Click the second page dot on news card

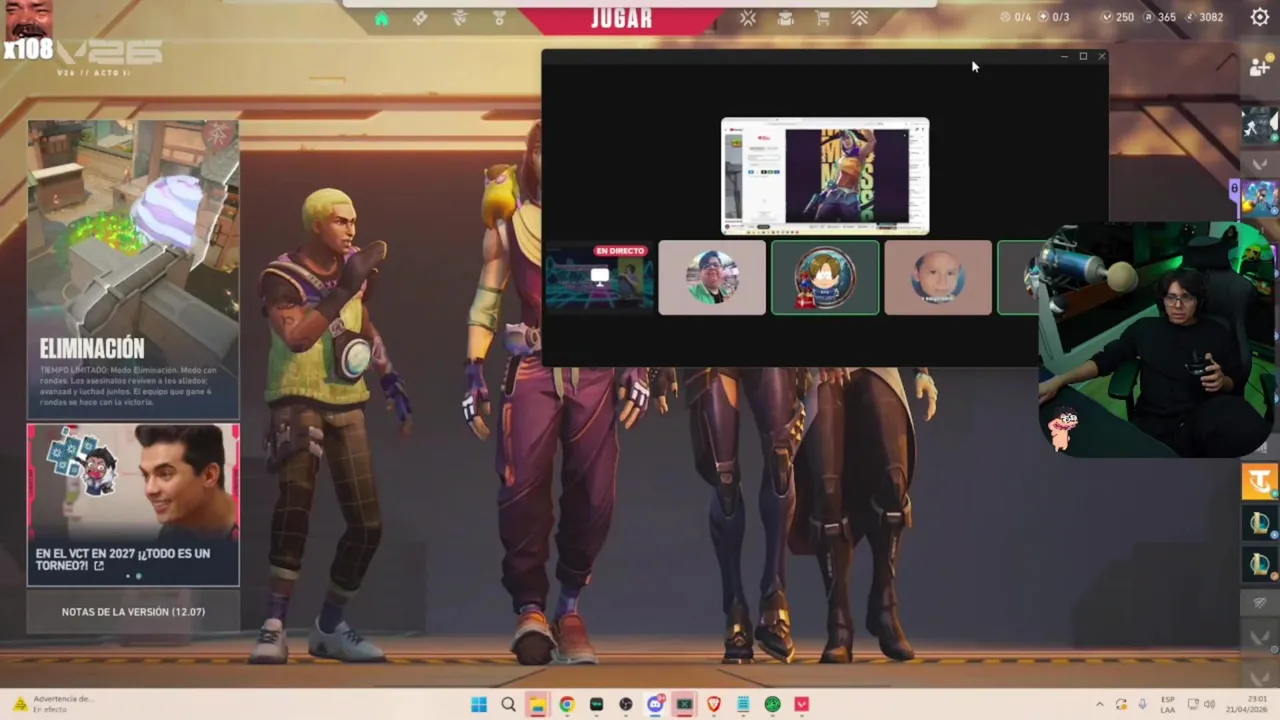(x=138, y=576)
